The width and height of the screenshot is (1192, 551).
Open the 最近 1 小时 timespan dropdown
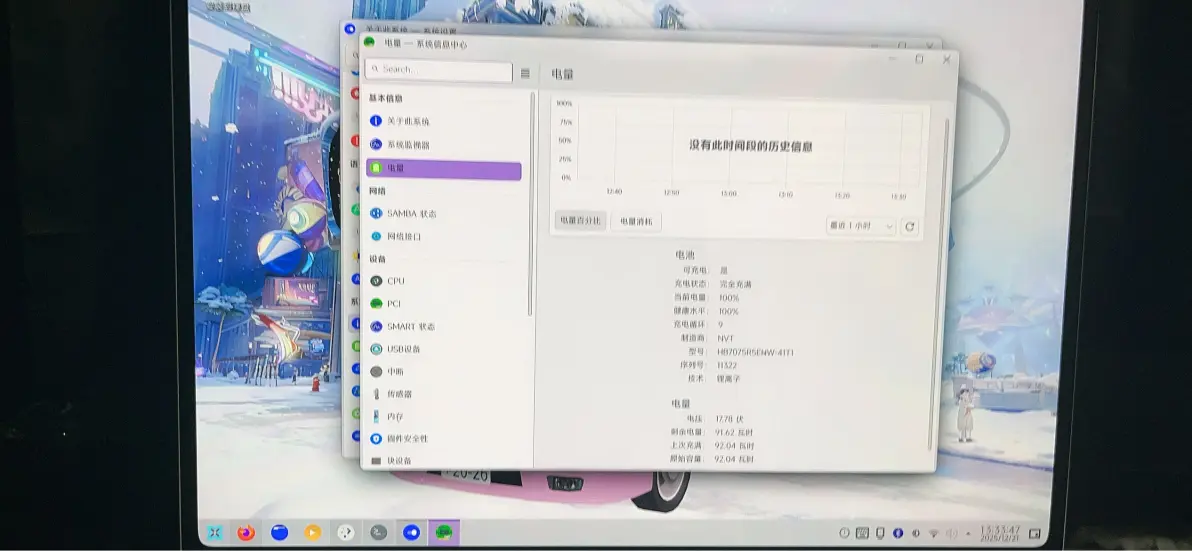coord(861,226)
